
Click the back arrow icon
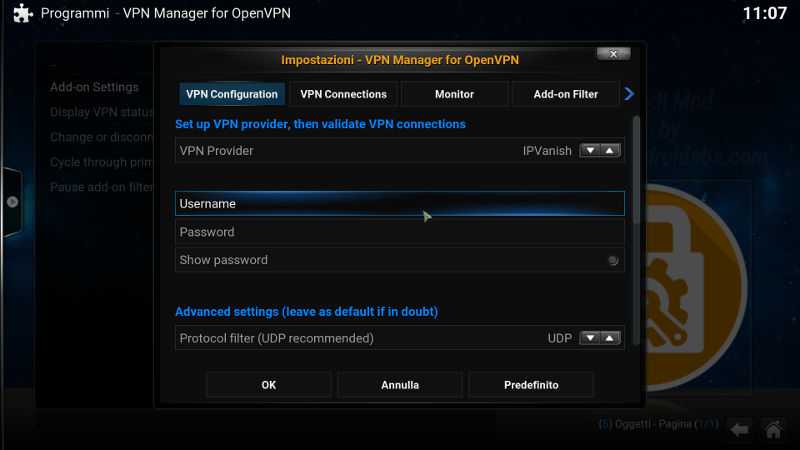[740, 430]
